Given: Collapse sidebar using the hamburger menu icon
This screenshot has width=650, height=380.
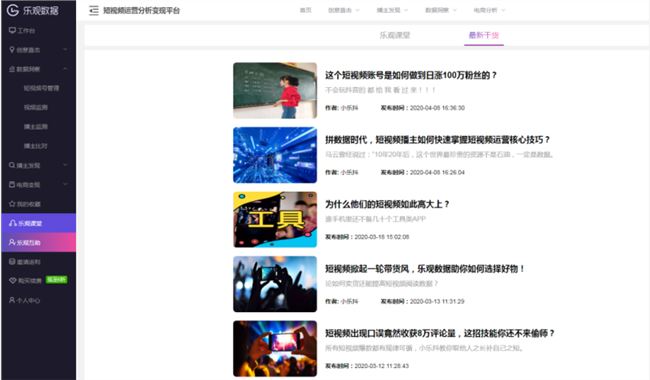Looking at the screenshot, I should [x=94, y=10].
